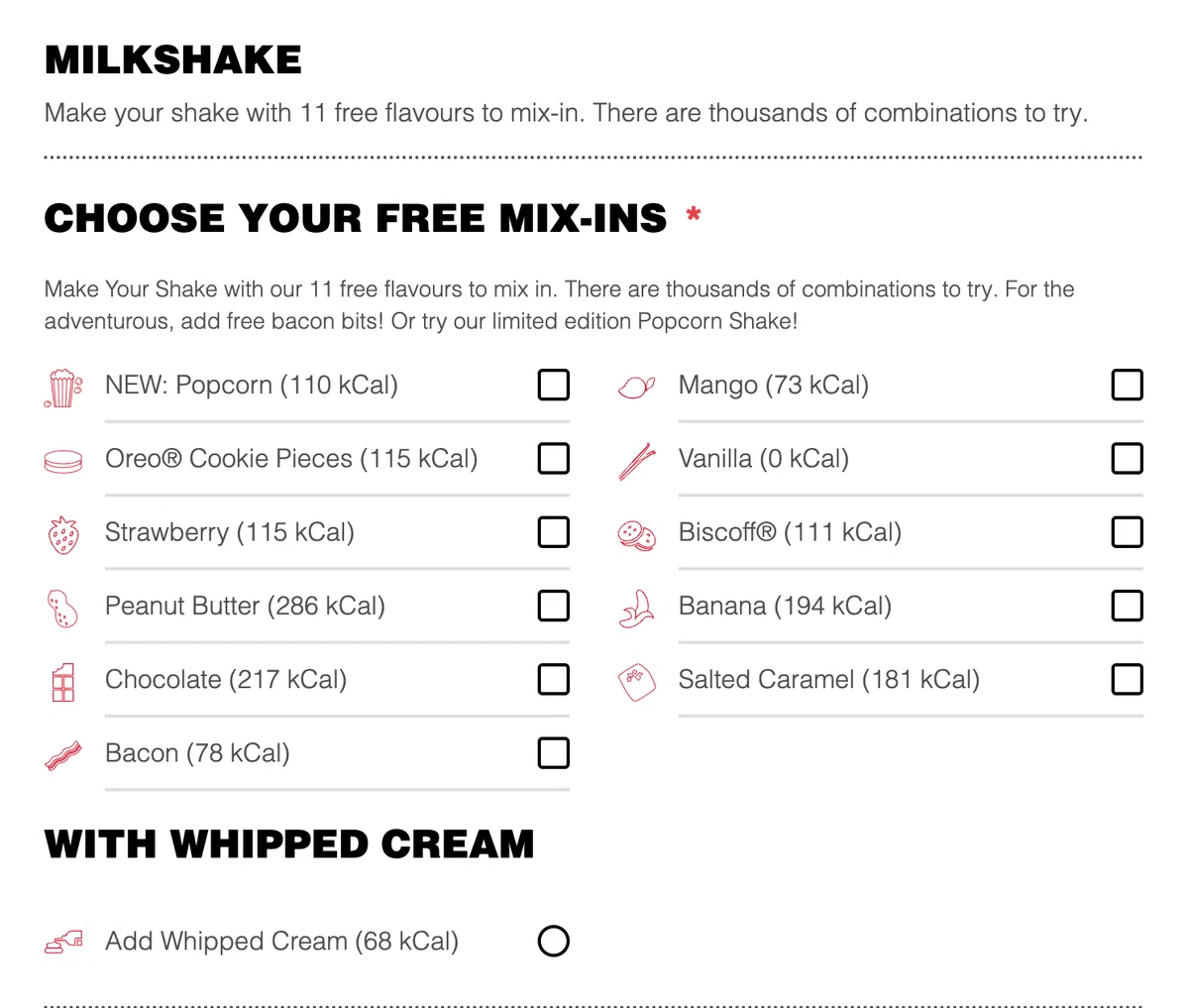Click the salted caramel icon
The width and height of the screenshot is (1189, 1008).
[x=636, y=682]
